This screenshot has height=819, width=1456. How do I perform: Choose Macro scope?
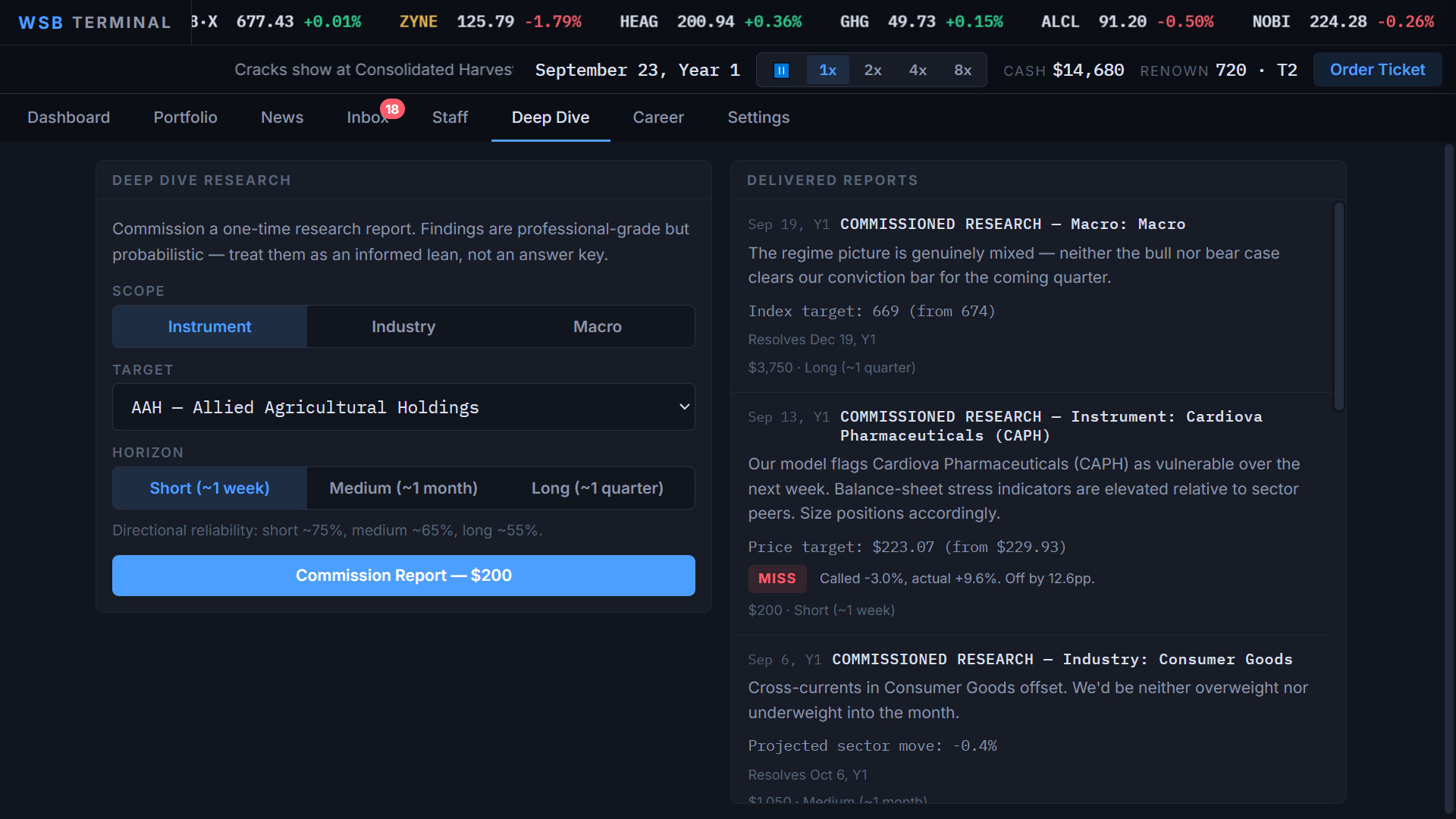coord(598,327)
